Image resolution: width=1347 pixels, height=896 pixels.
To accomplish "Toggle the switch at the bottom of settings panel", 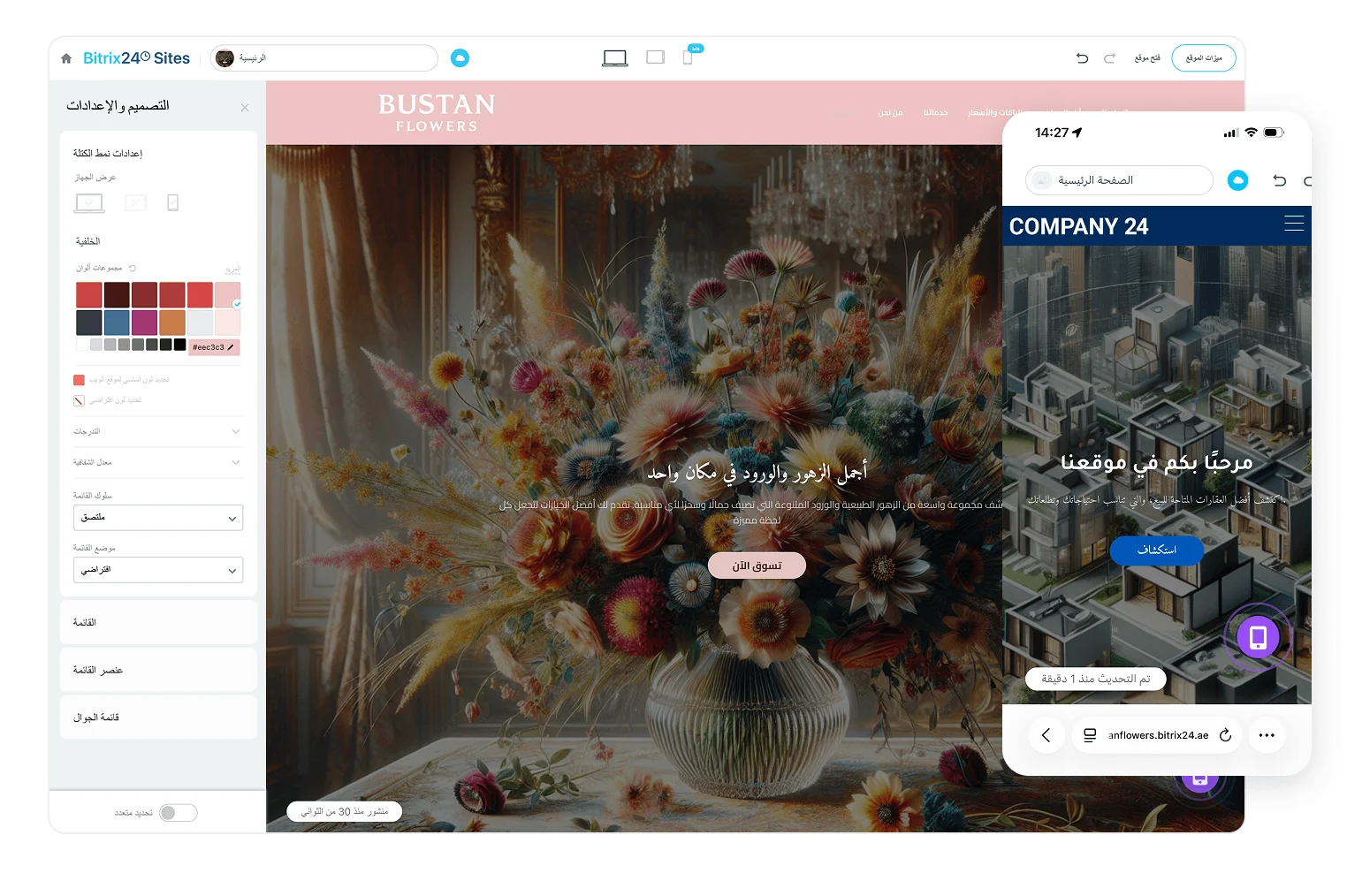I will pyautogui.click(x=178, y=813).
